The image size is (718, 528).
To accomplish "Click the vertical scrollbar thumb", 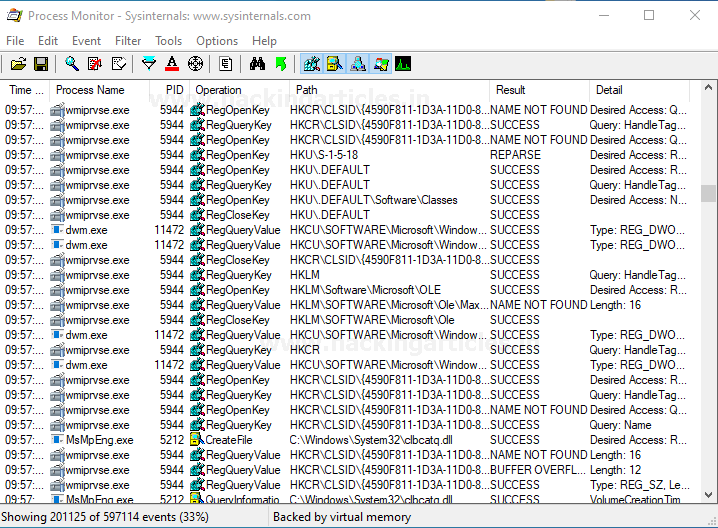I will pyautogui.click(x=708, y=193).
